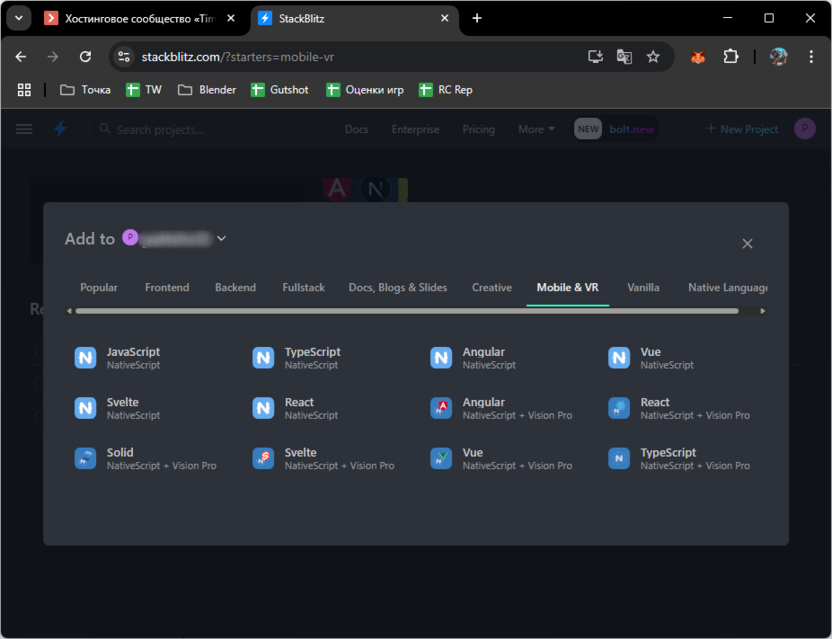
Task: Open the Blender bookmarks folder
Action: [x=207, y=90]
